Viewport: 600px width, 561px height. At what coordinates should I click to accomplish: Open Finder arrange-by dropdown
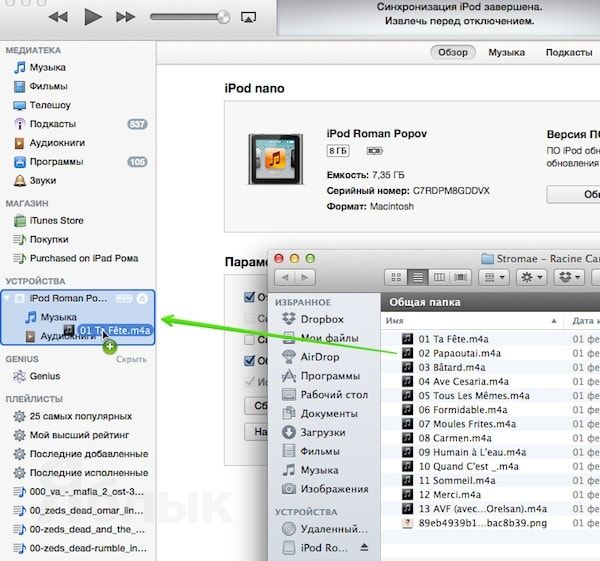pos(494,277)
